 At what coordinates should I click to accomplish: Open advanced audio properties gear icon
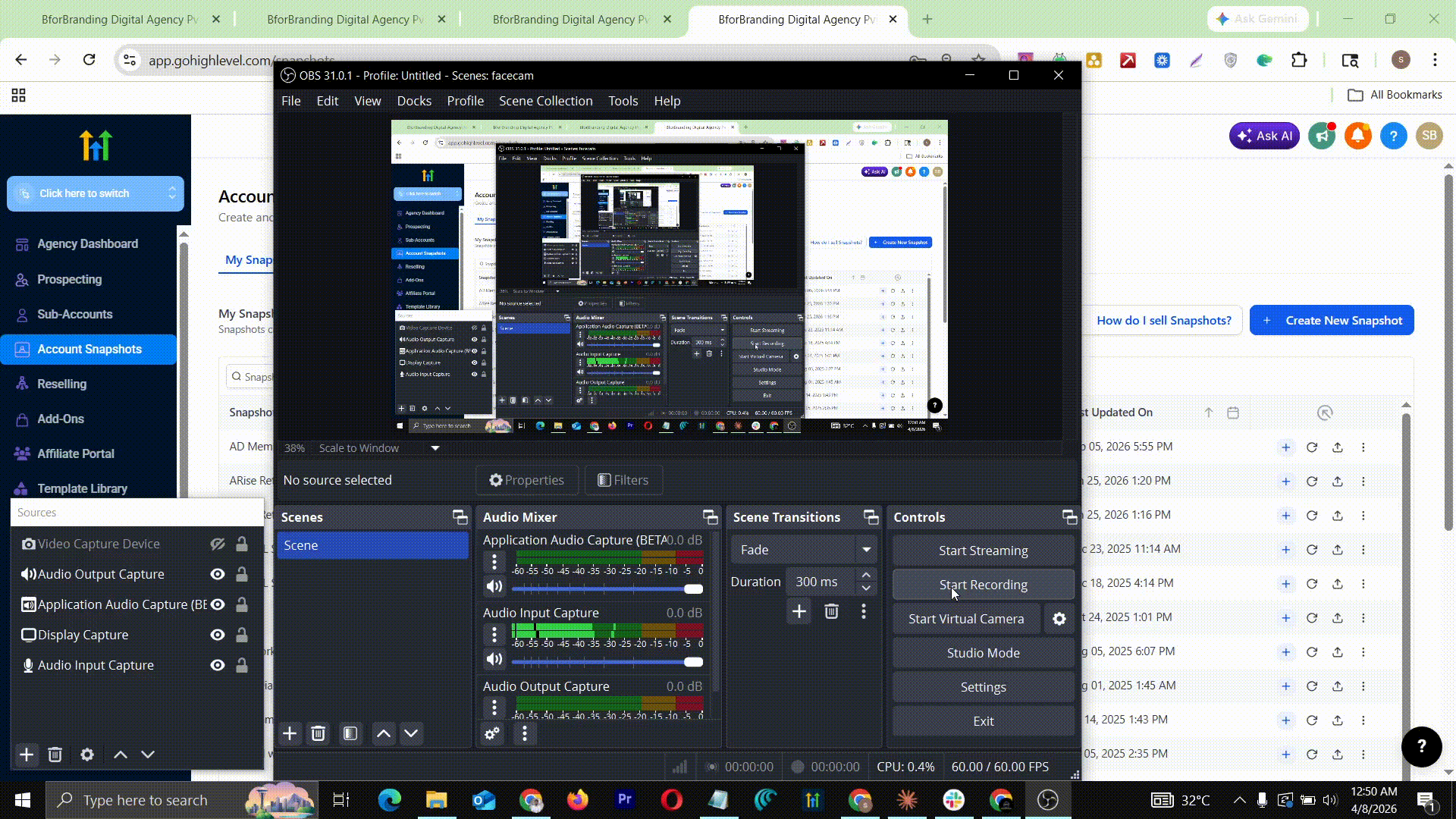[x=492, y=733]
